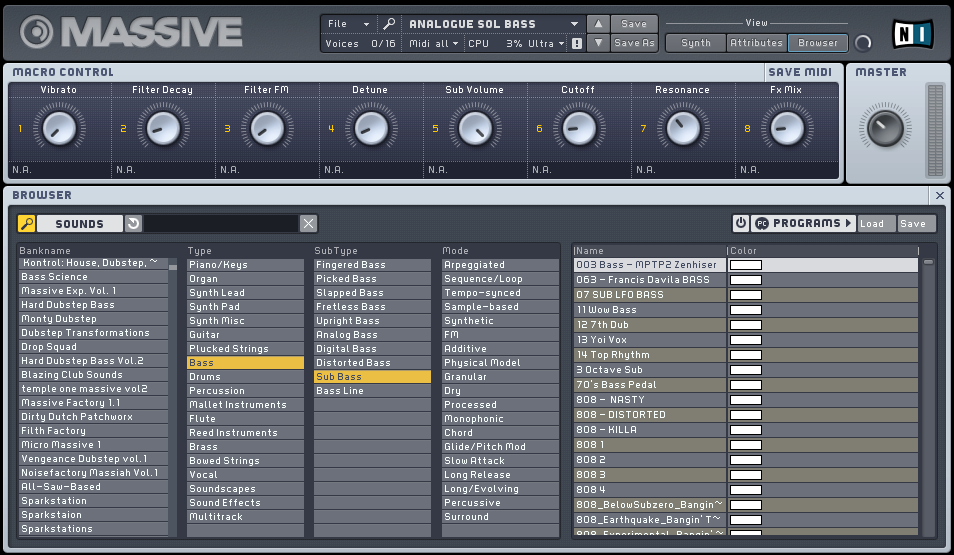This screenshot has width=954, height=555.
Task: Toggle the Soundscapes type filter
Action: click(x=245, y=489)
